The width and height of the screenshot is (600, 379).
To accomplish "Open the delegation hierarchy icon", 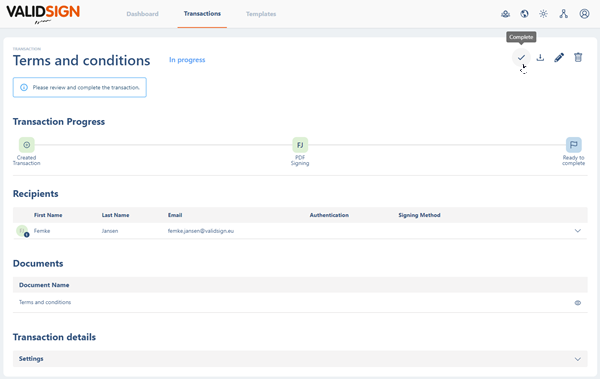I will pyautogui.click(x=564, y=14).
